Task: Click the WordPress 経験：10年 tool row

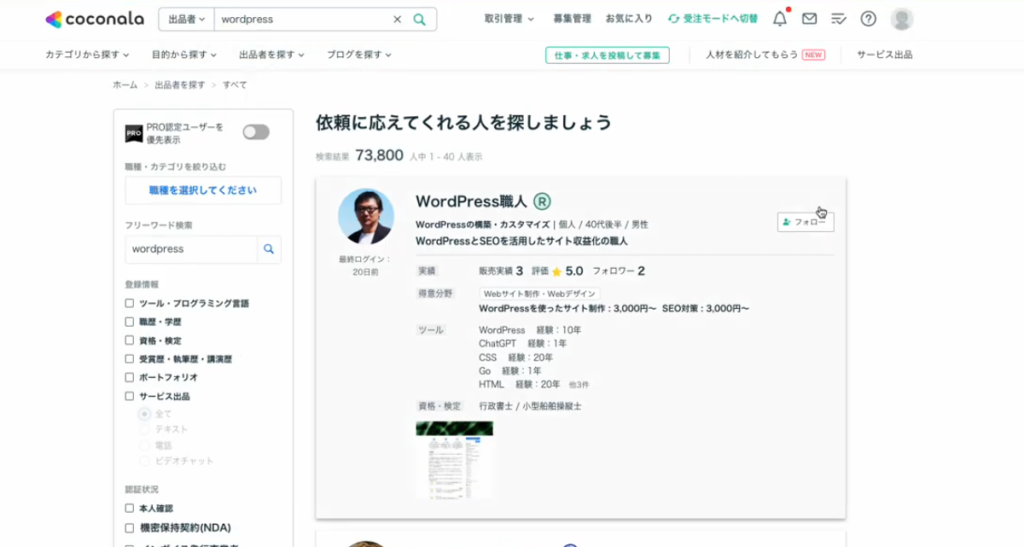Action: coord(530,330)
